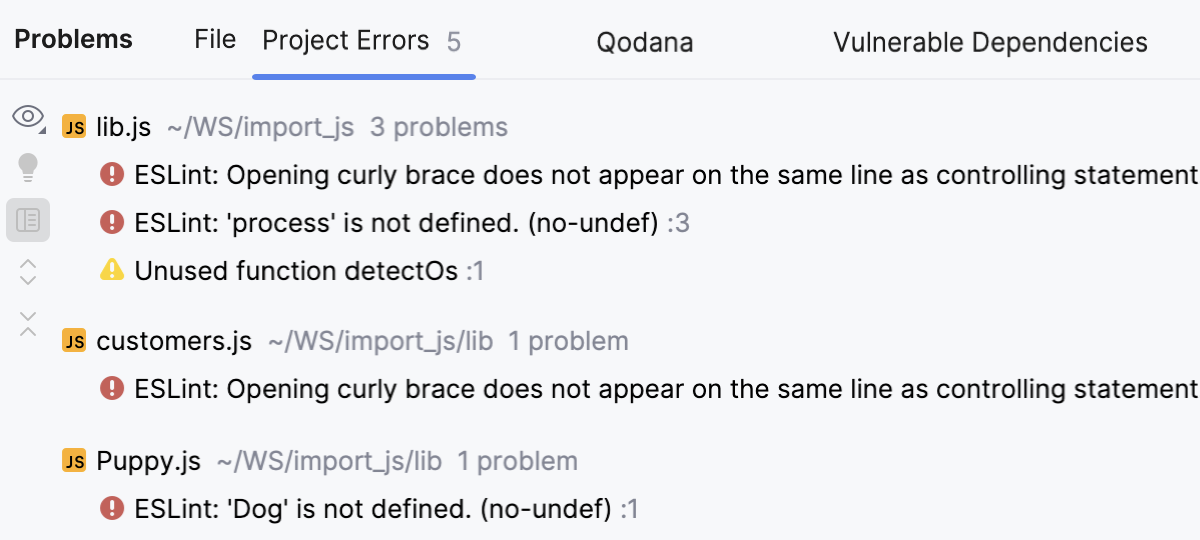Select the lib.js file node
The width and height of the screenshot is (1200, 540).
coord(124,127)
